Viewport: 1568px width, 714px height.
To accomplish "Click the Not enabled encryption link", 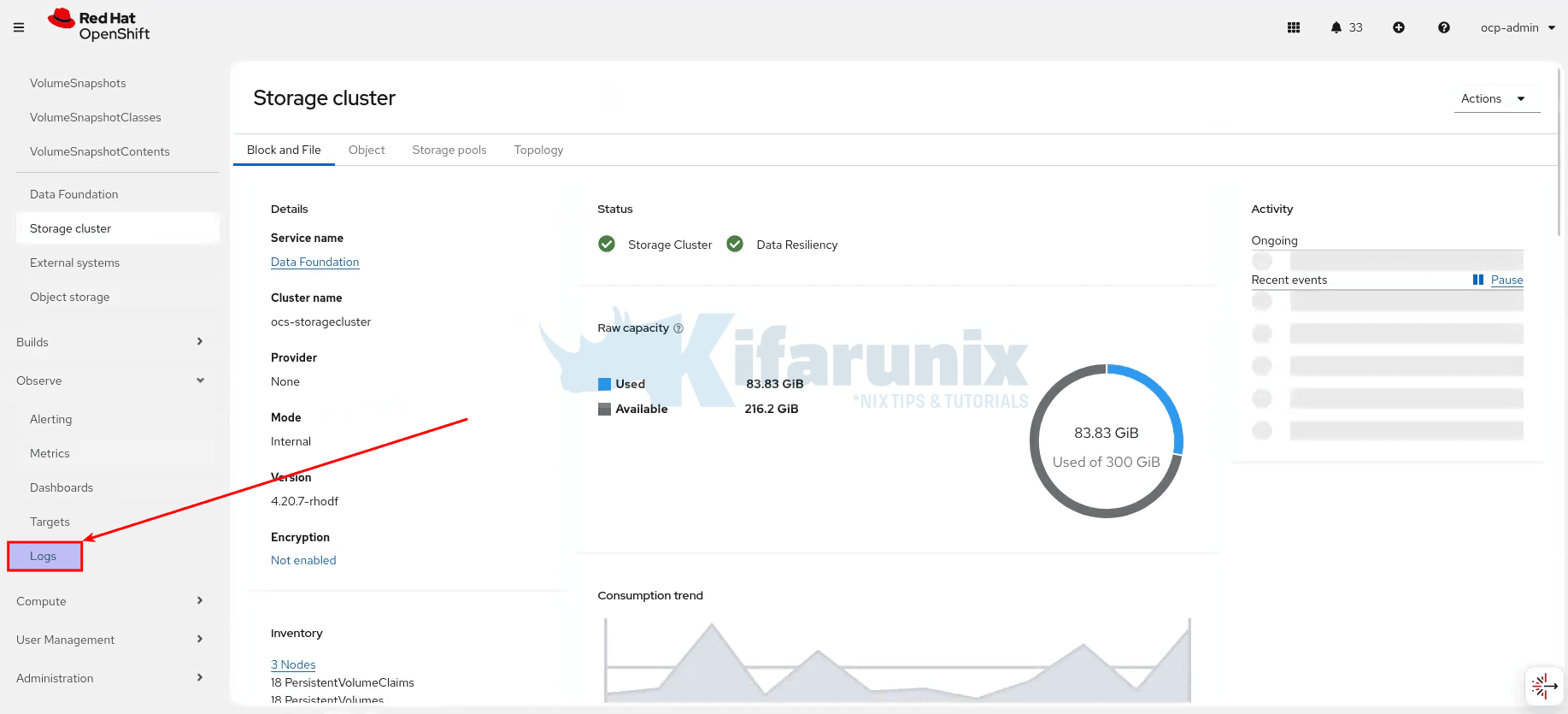I will (303, 560).
